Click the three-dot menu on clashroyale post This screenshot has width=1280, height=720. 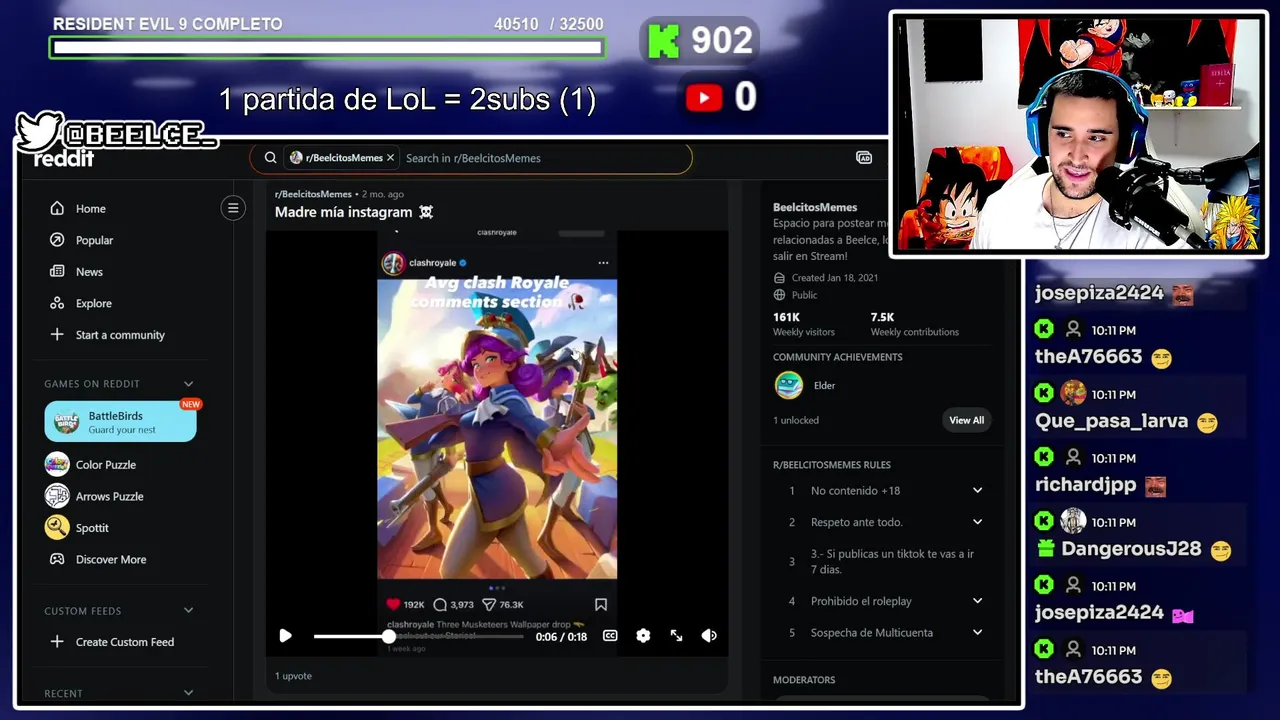click(603, 263)
